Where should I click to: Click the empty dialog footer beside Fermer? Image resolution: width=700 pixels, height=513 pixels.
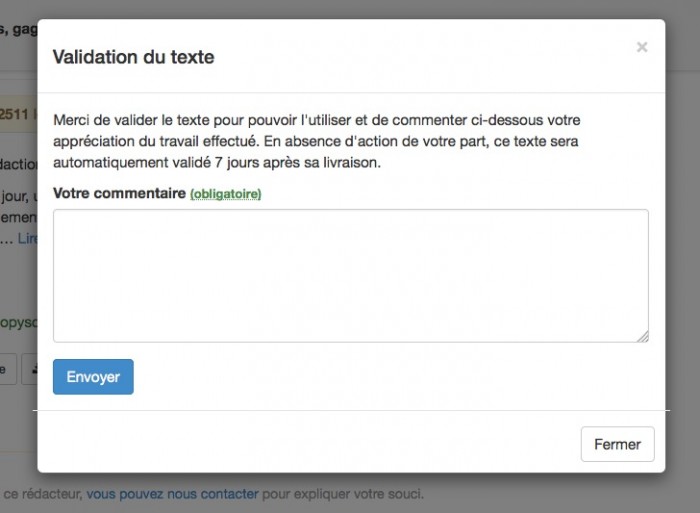pos(309,442)
